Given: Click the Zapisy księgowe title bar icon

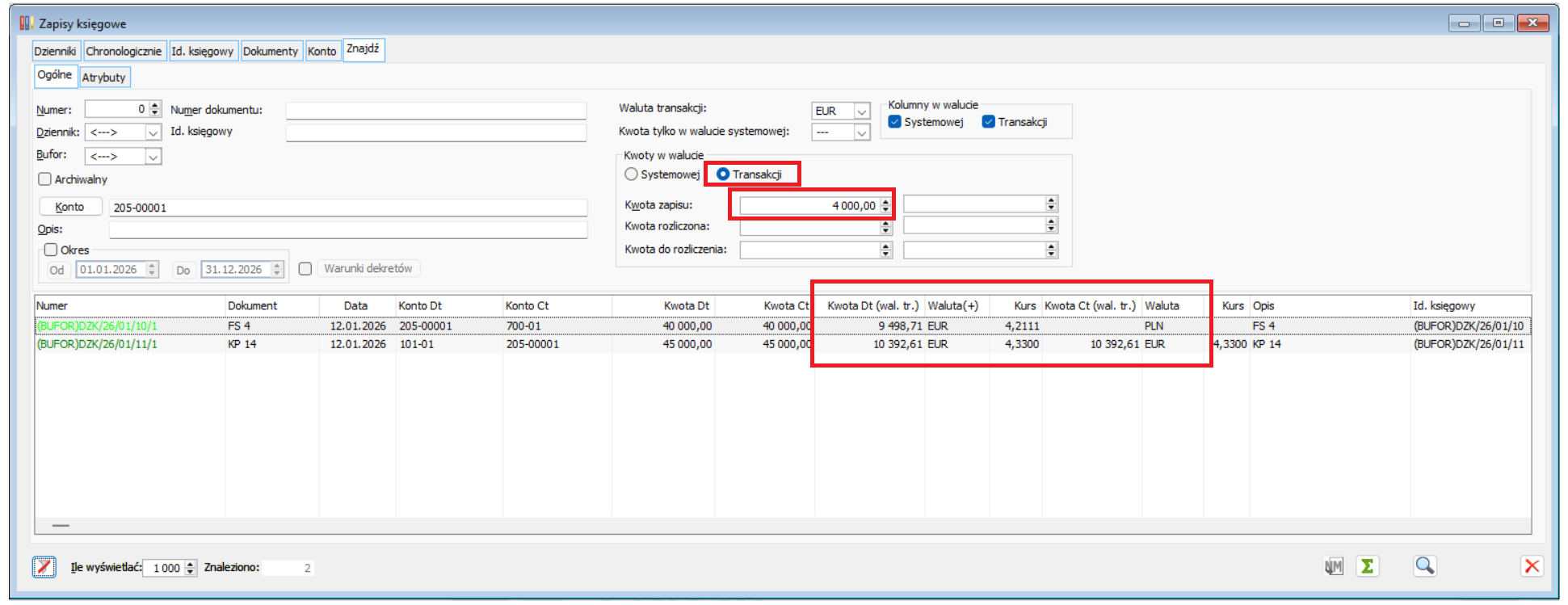Looking at the screenshot, I should pos(26,23).
